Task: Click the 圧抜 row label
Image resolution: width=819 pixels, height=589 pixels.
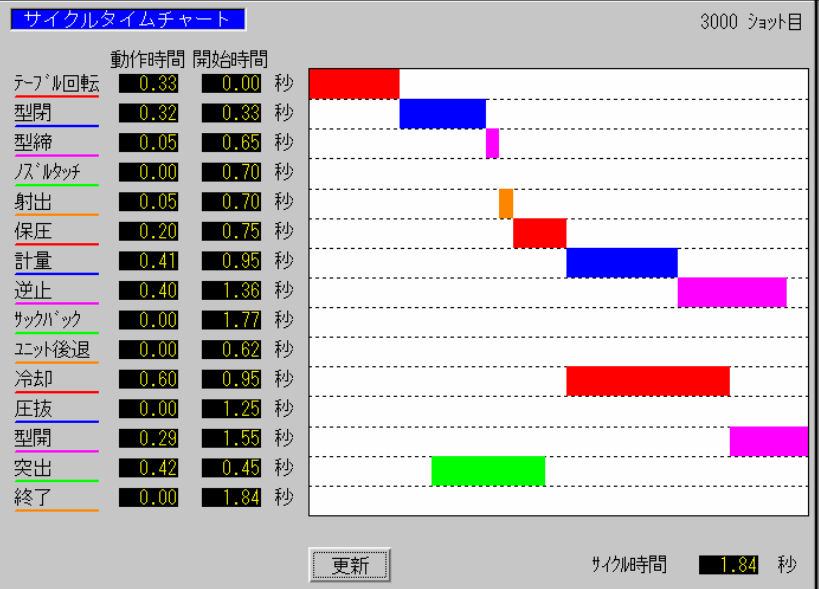Action: point(33,408)
